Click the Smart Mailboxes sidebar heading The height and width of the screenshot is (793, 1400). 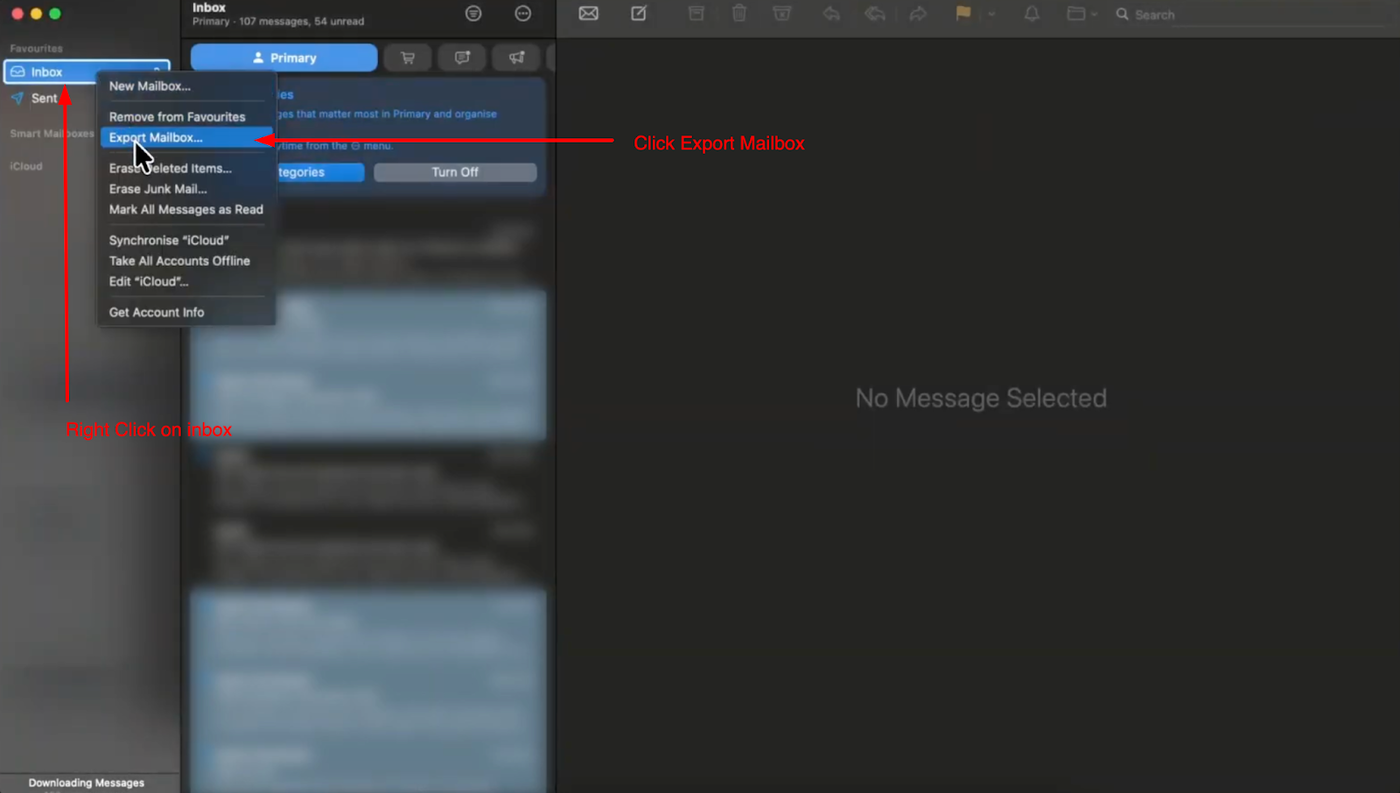(52, 134)
